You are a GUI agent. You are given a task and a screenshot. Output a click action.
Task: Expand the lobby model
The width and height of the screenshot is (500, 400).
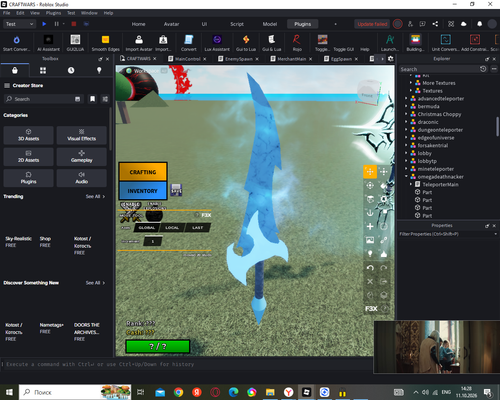tap(406, 153)
